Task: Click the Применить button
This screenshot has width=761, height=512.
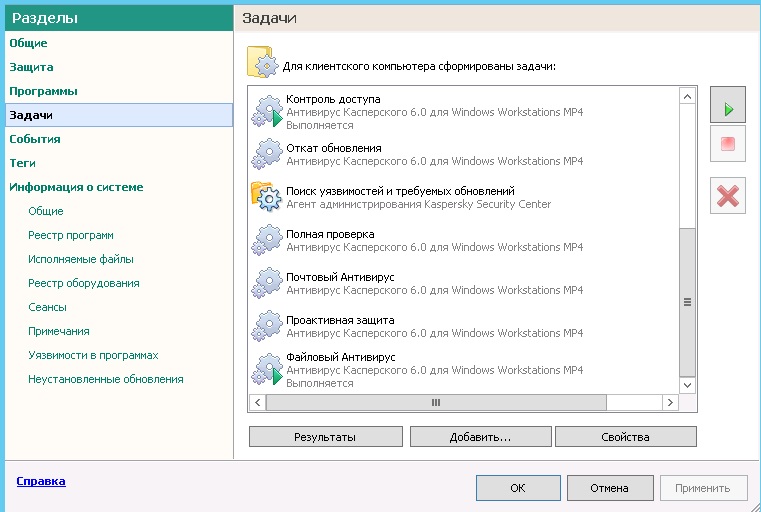Action: [x=703, y=488]
